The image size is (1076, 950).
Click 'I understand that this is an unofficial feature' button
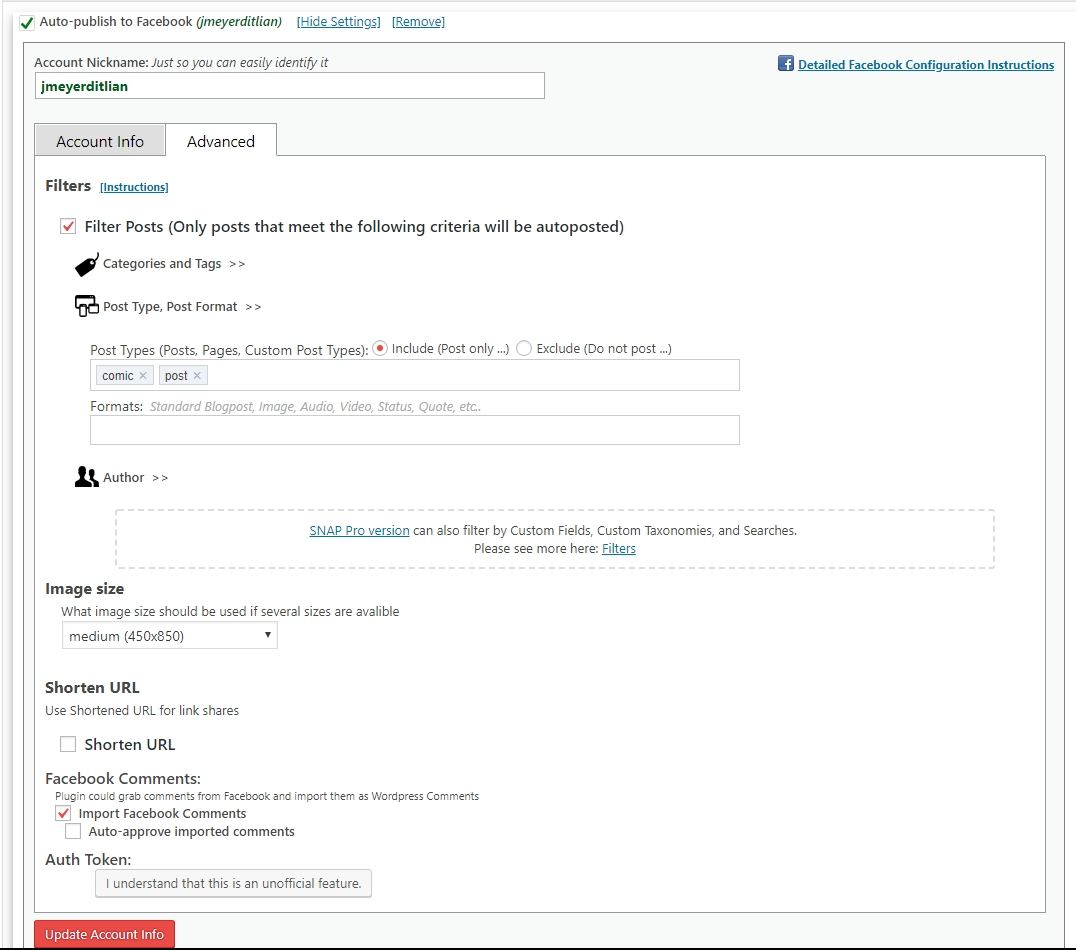[x=233, y=883]
